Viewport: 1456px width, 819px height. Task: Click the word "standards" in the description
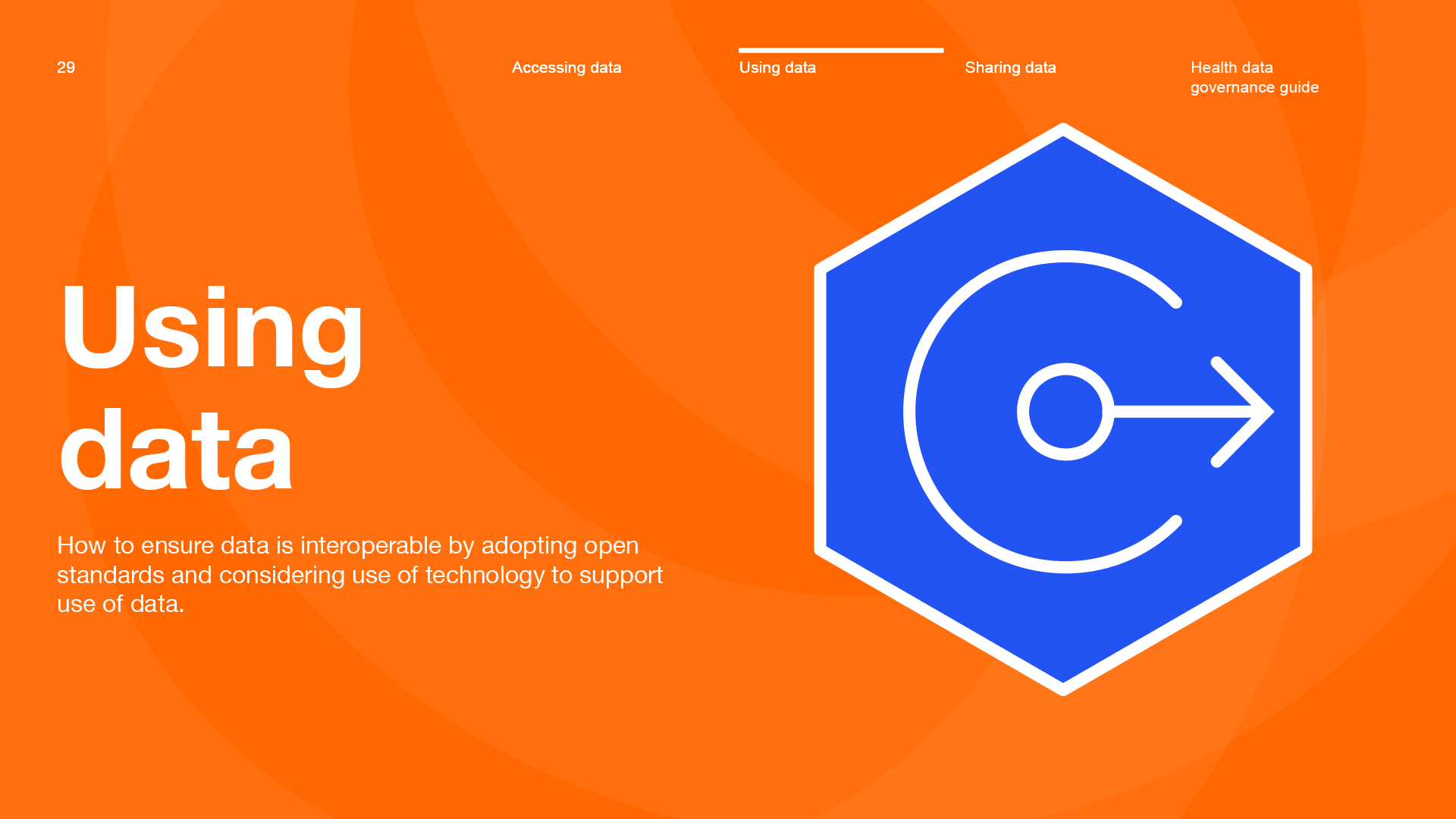click(111, 575)
